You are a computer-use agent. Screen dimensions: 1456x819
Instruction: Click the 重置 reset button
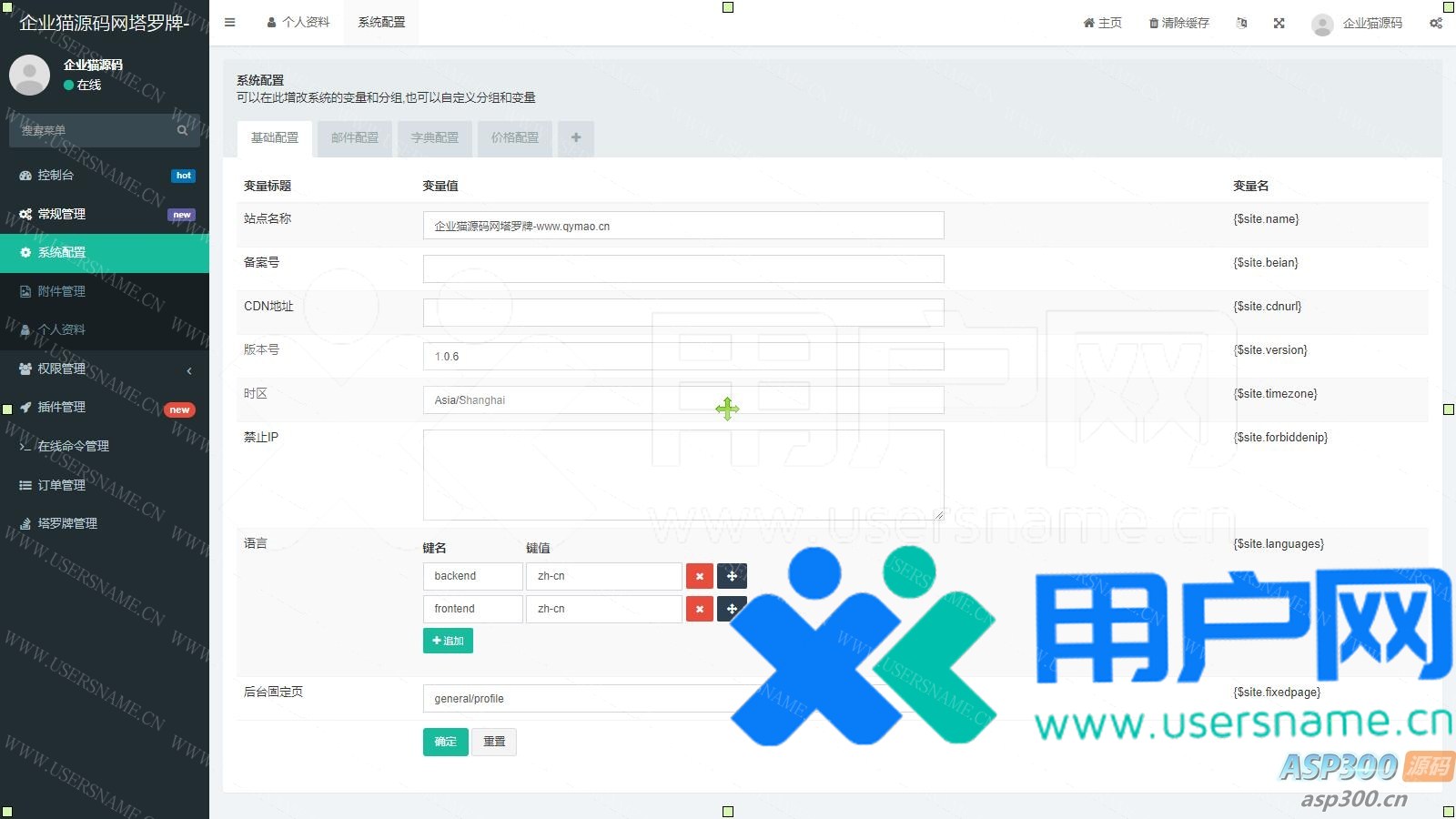pyautogui.click(x=494, y=742)
